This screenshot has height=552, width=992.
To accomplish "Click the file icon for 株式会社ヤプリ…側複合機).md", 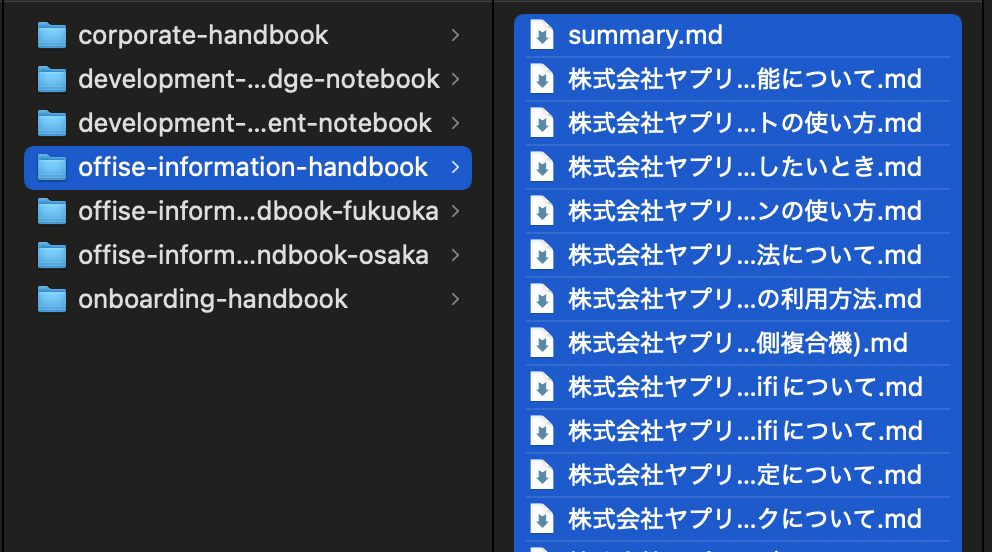I will point(542,343).
